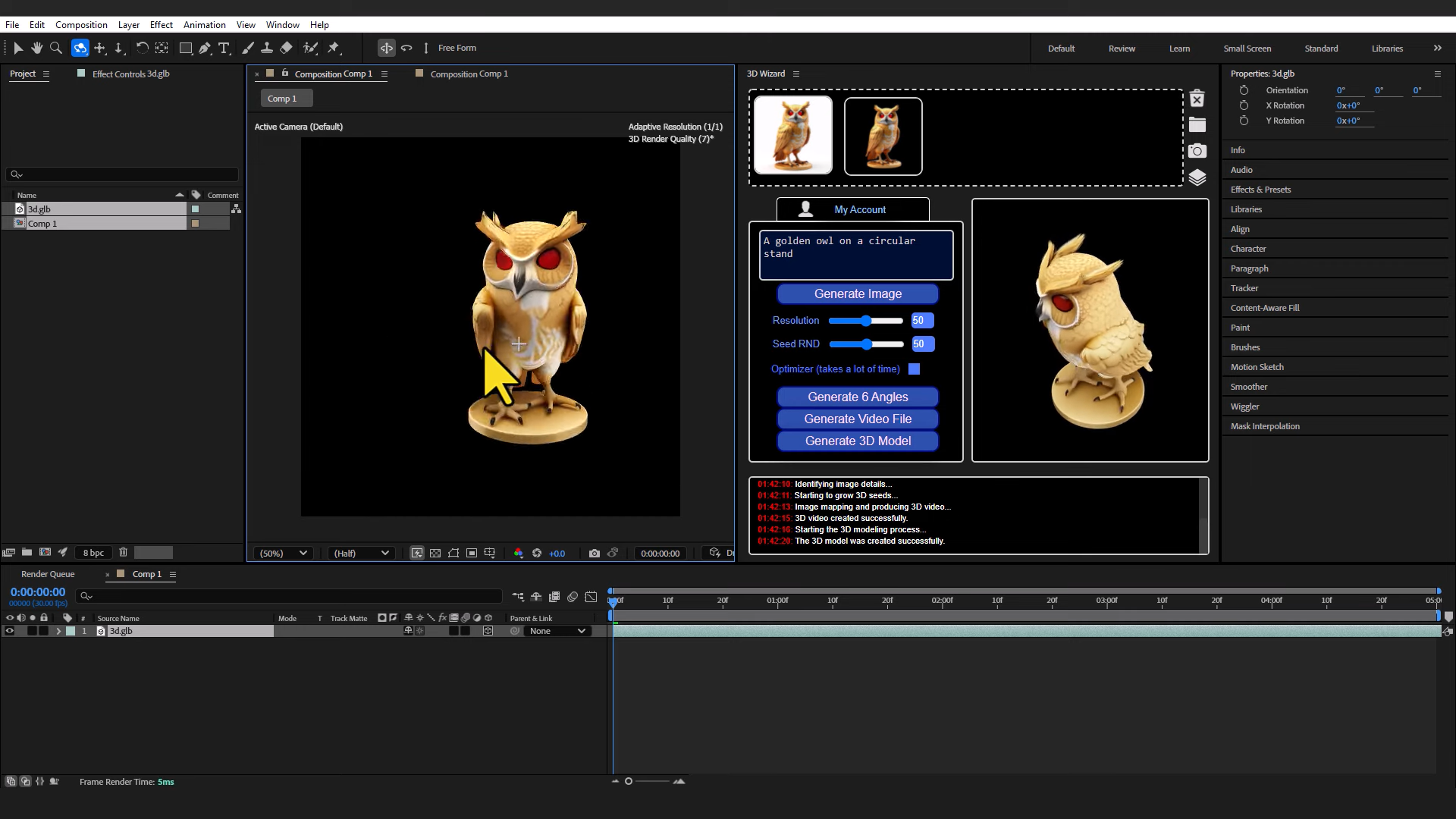Switch to the Render Queue tab
The image size is (1456, 819).
(48, 574)
